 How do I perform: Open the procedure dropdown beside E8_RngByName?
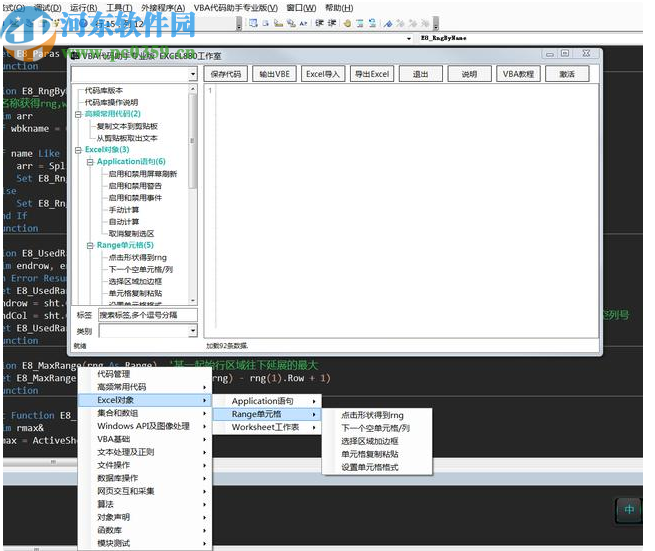tap(409, 38)
